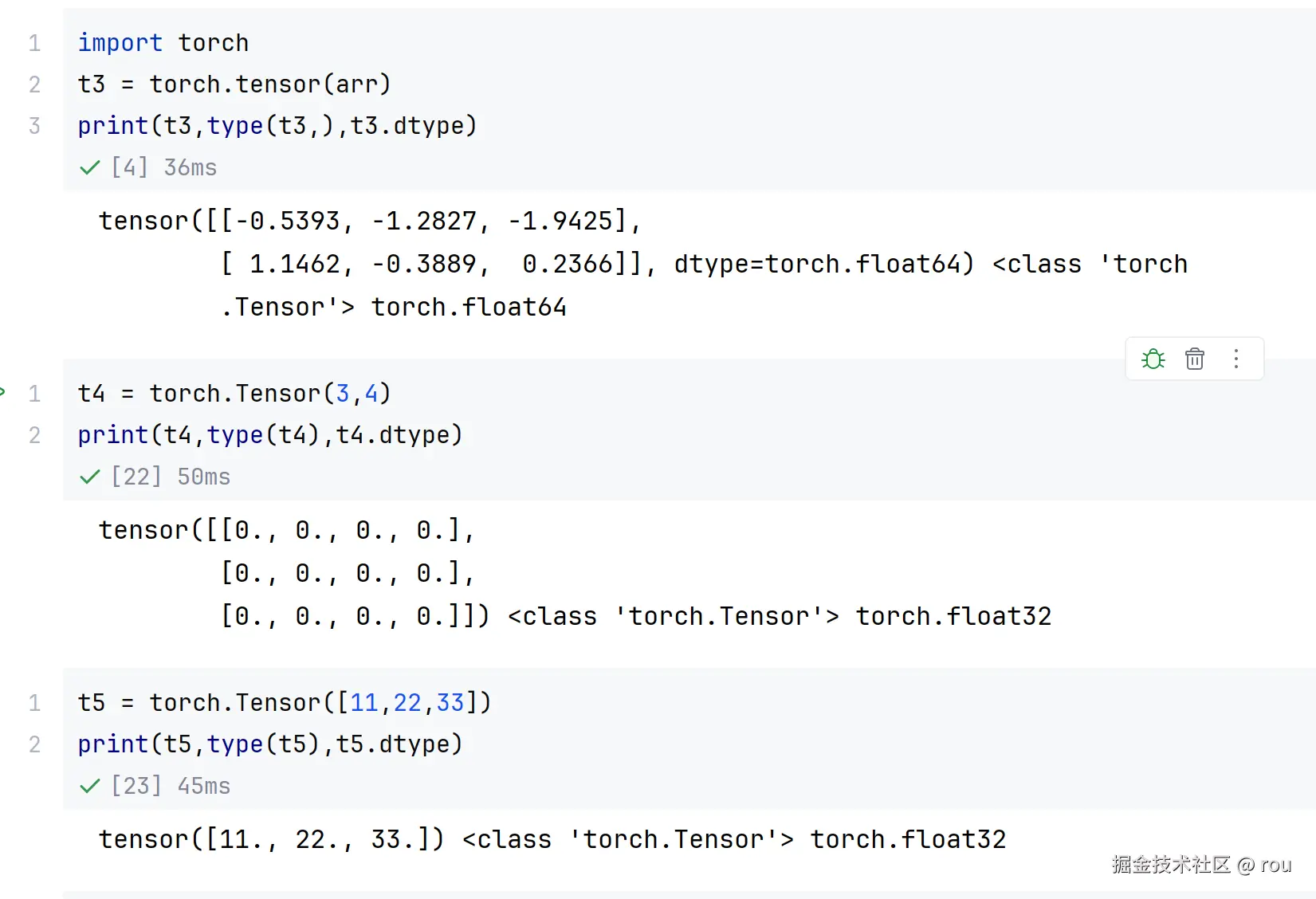Click the green checkmark for cell [23]
This screenshot has height=899, width=1316.
coord(90,786)
